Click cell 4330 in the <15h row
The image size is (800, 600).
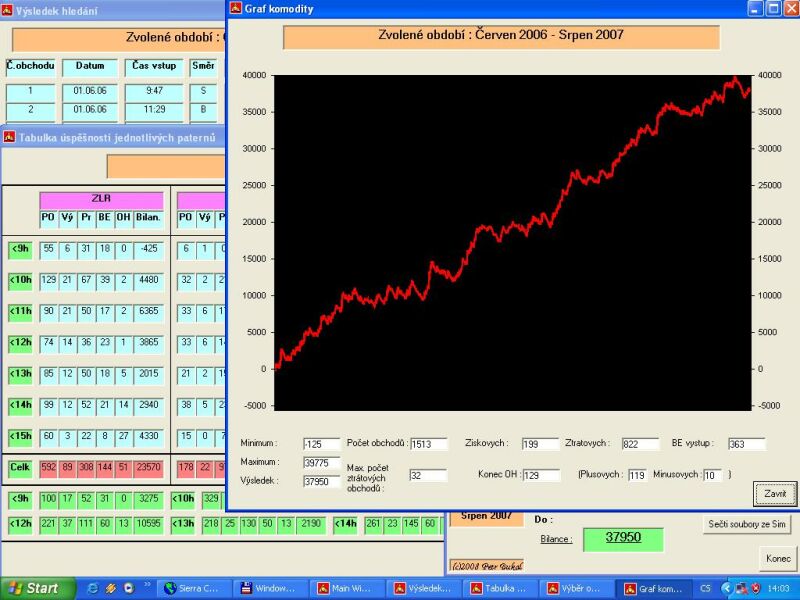pos(148,436)
